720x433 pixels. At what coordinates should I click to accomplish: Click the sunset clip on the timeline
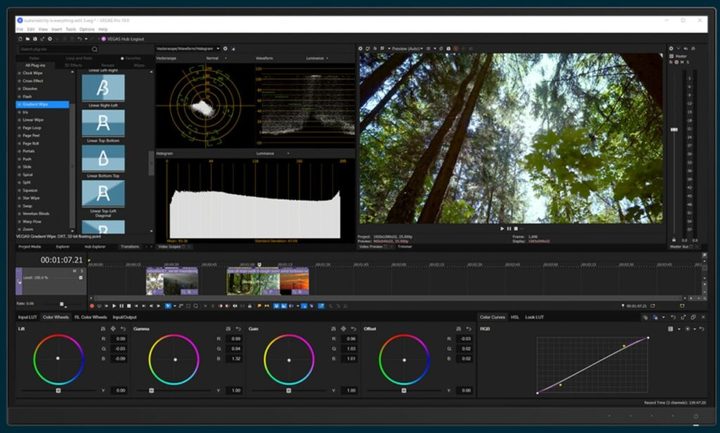click(294, 284)
